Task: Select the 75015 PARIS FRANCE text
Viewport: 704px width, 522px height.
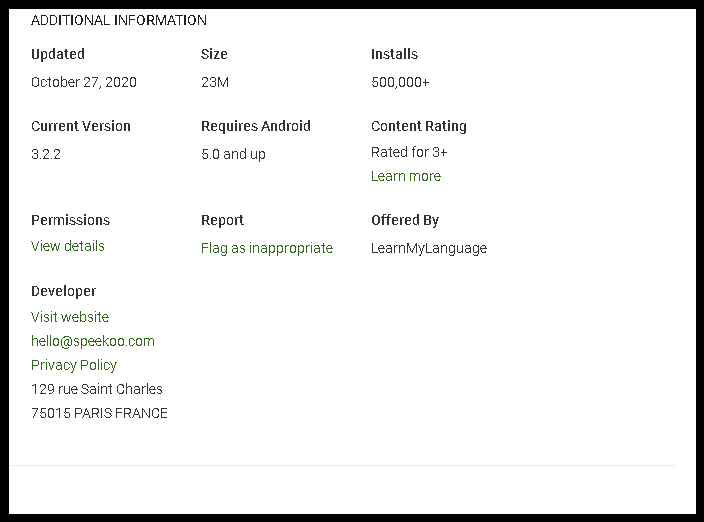Action: 99,413
